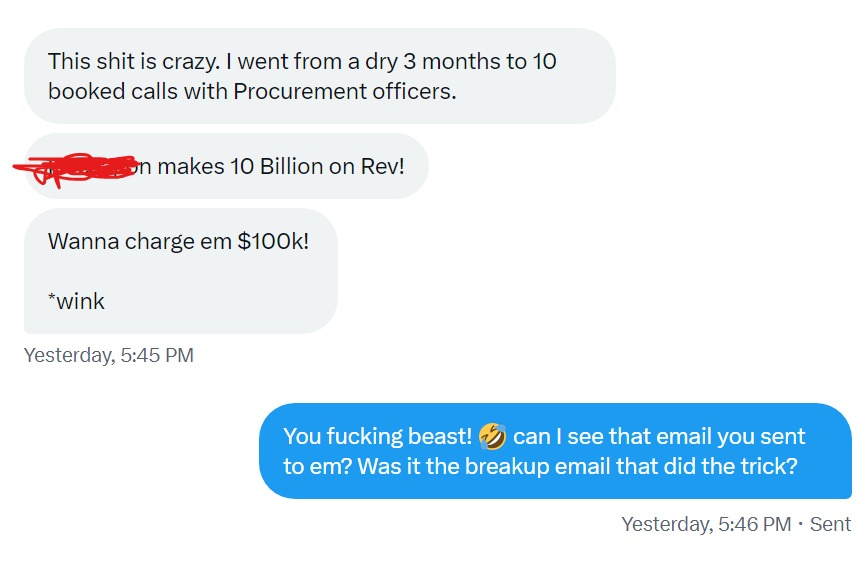Select the '10 booked calls' message bubble

[x=320, y=76]
